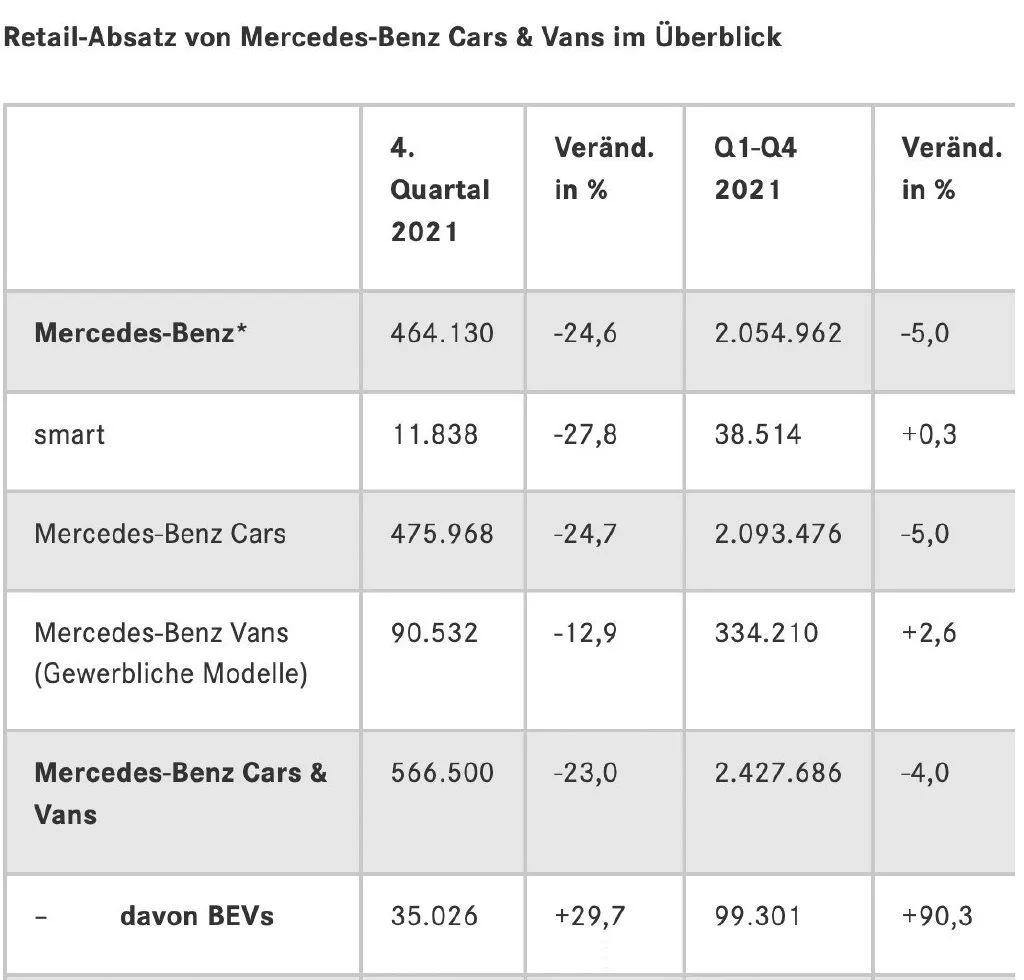Image resolution: width=1024 pixels, height=980 pixels.
Task: Select the "Q1-Q4 2021" column header
Action: 756,169
